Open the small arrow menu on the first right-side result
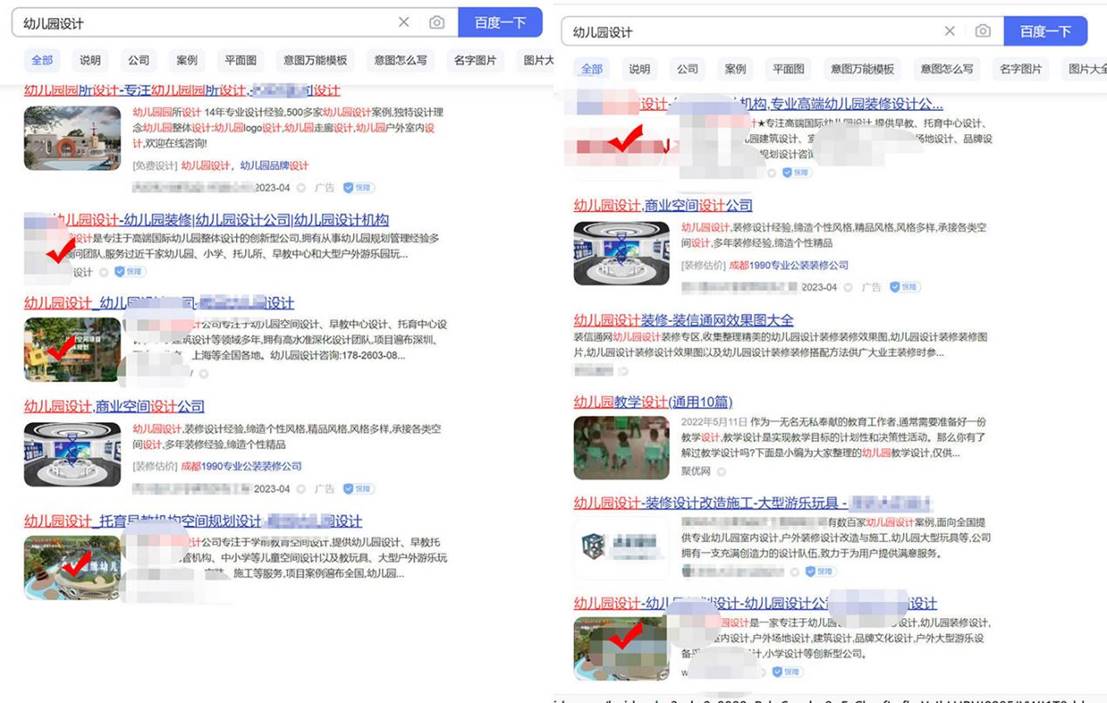The width and height of the screenshot is (1107, 703). pos(772,172)
